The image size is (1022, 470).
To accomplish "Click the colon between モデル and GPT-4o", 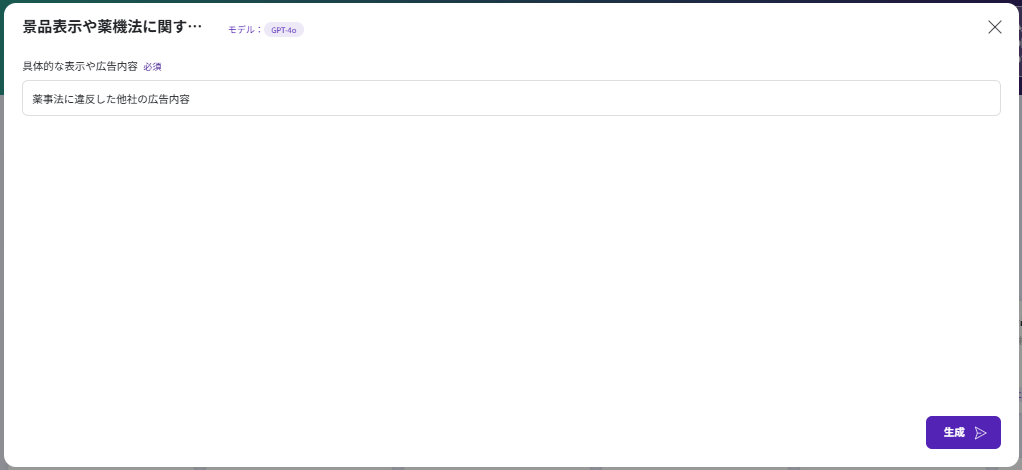I will [260, 30].
